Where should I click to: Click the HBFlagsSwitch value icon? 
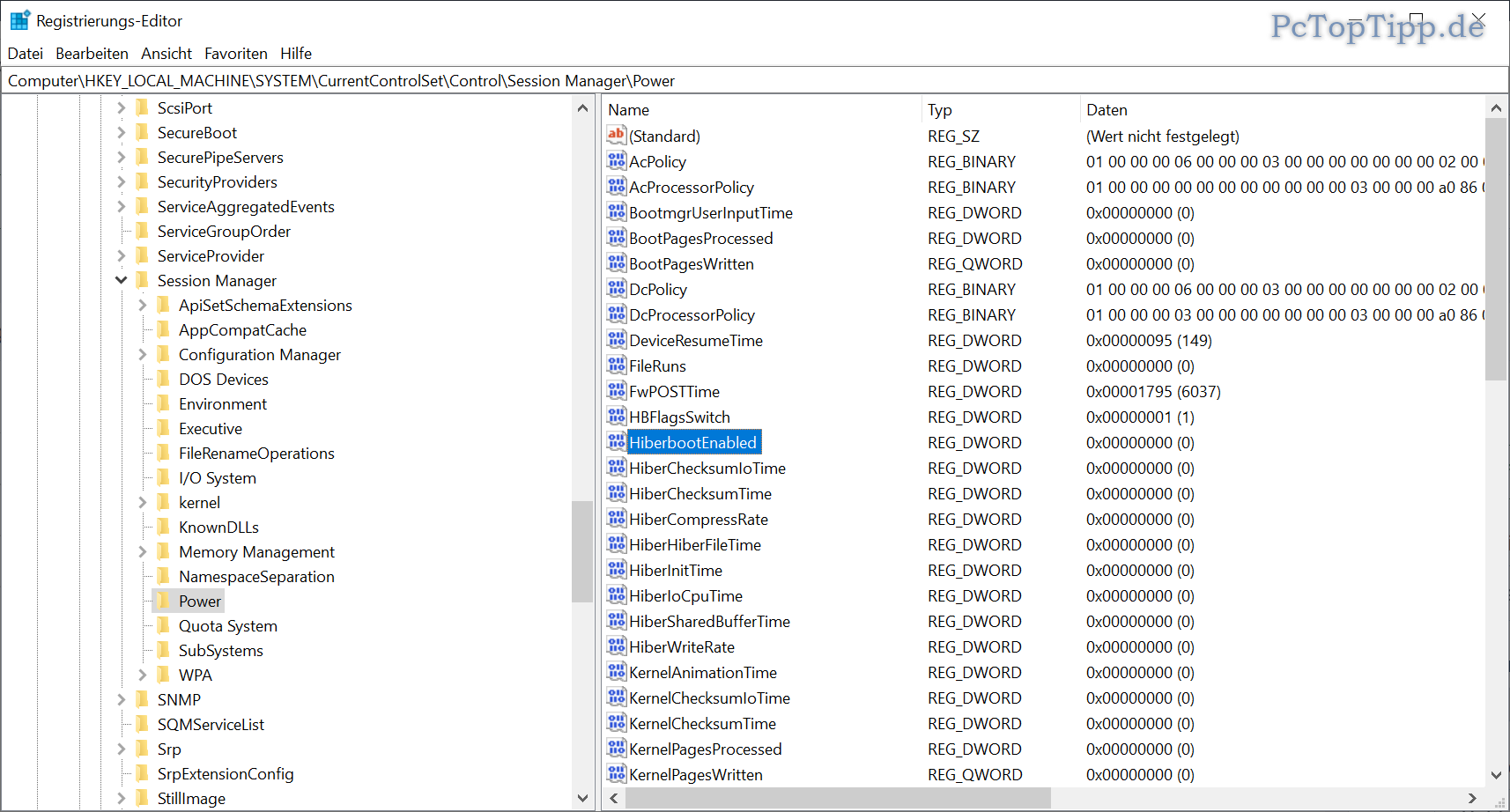(x=617, y=417)
